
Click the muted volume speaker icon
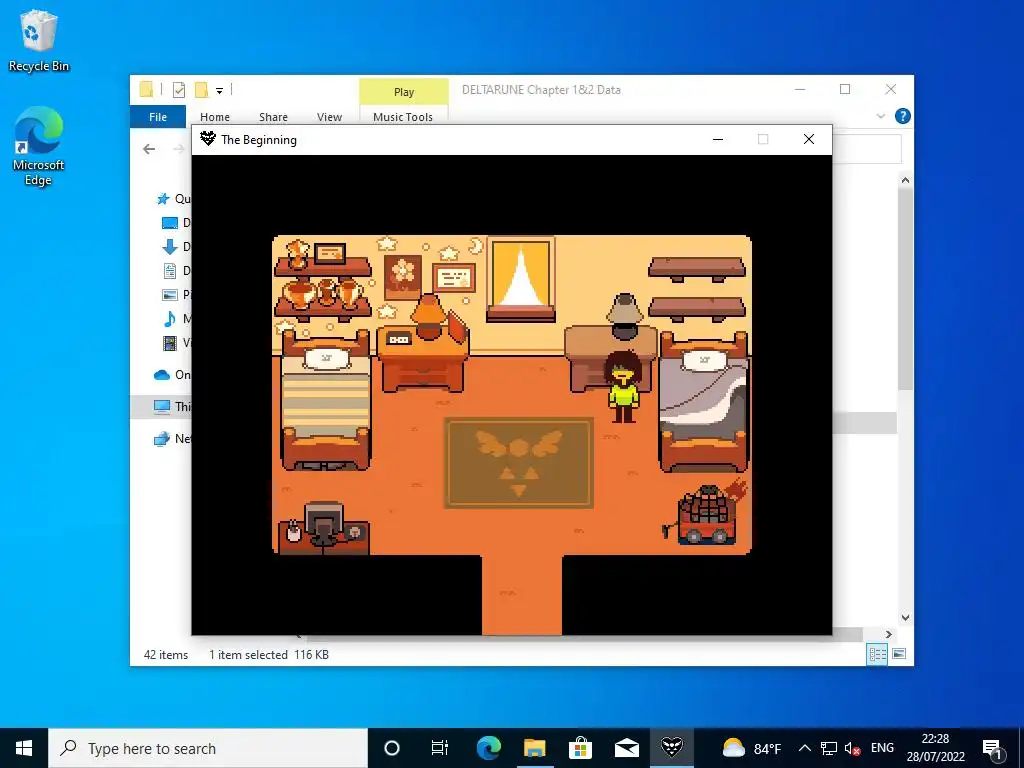[x=852, y=748]
